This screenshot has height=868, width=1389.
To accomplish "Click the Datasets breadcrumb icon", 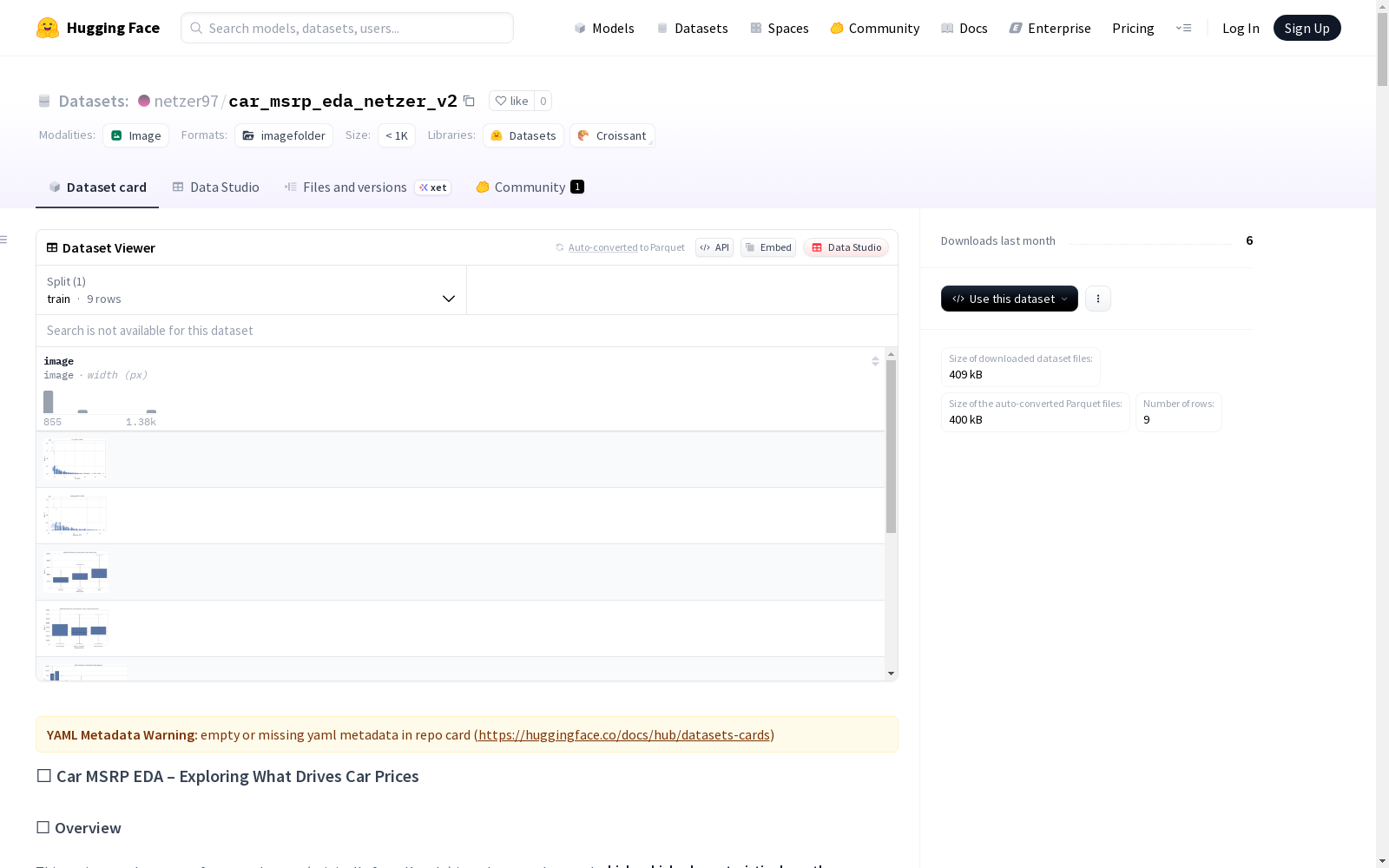I will pyautogui.click(x=44, y=101).
